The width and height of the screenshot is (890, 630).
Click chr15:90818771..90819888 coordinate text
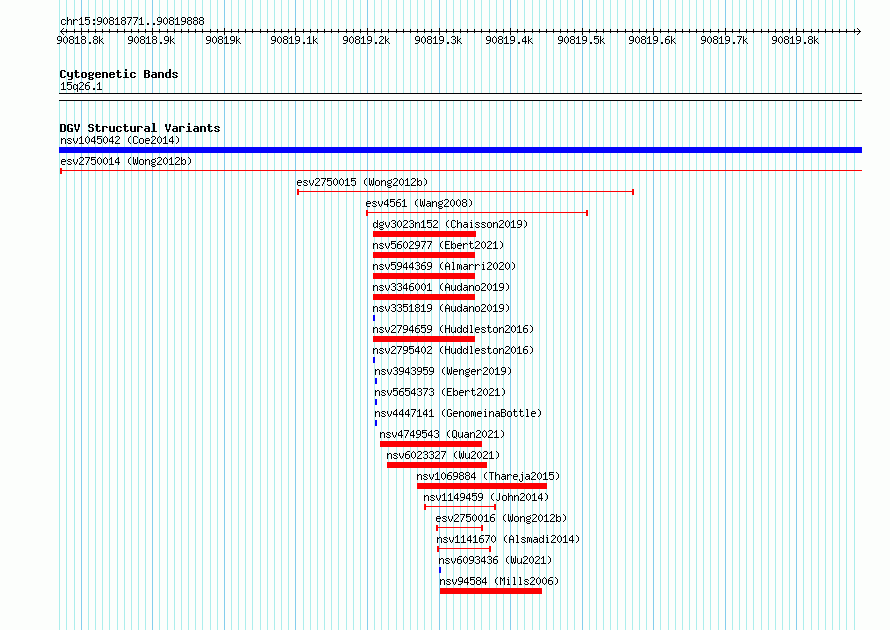(x=132, y=21)
